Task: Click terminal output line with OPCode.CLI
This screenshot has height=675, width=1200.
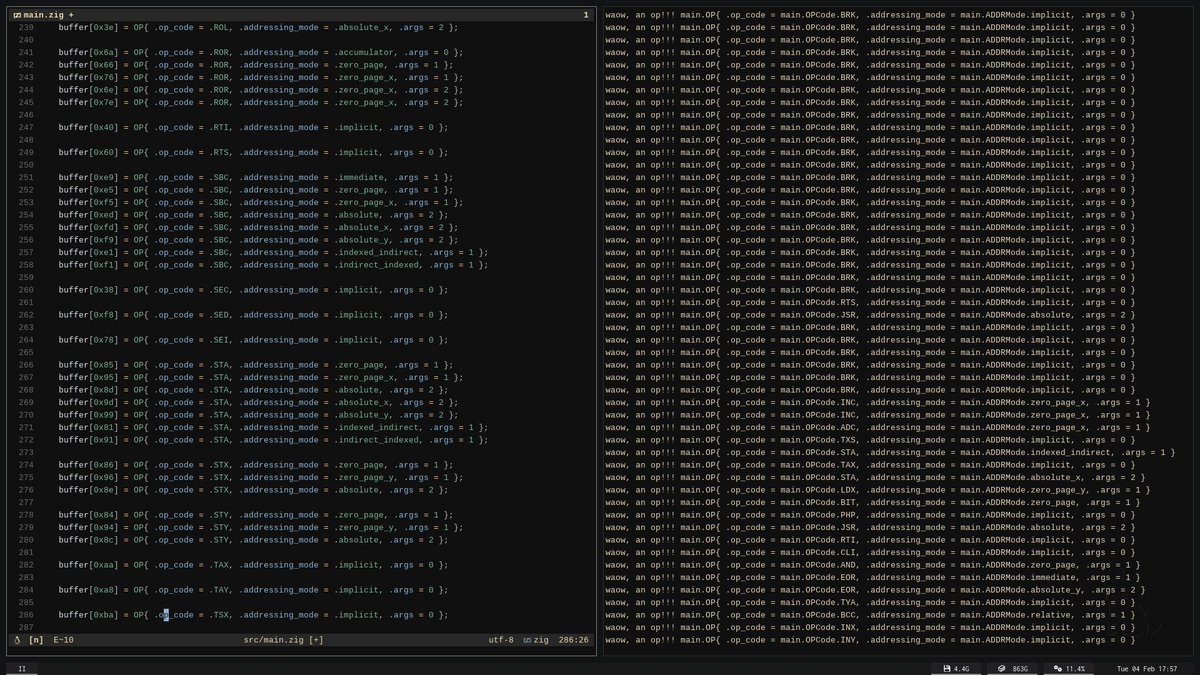Action: click(870, 552)
